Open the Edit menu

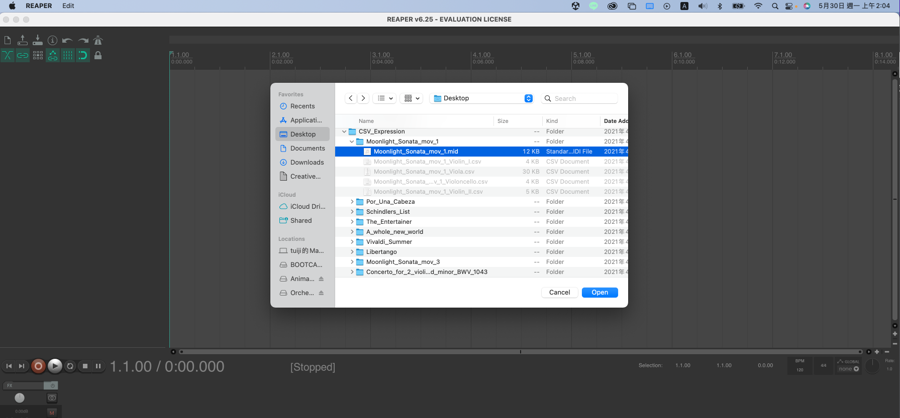pyautogui.click(x=68, y=6)
